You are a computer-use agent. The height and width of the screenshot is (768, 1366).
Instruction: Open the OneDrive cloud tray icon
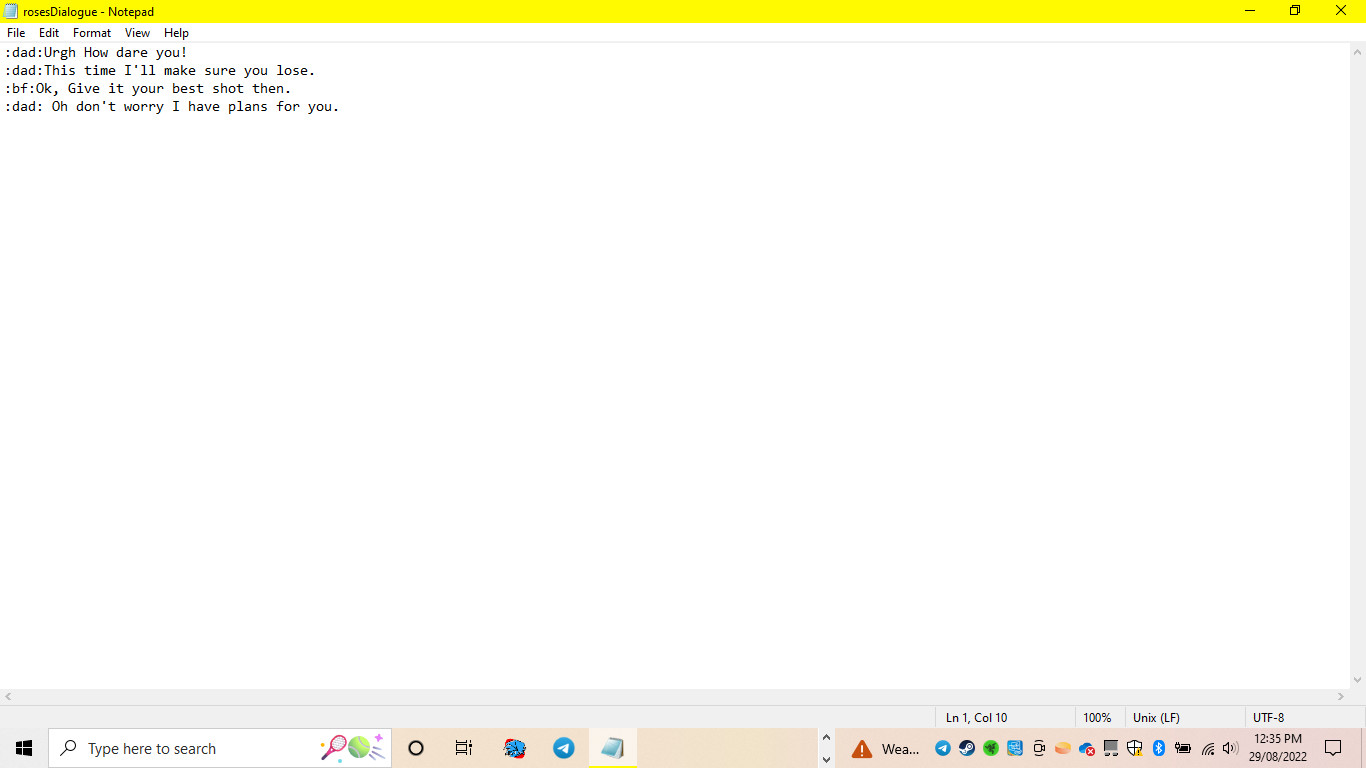1087,748
